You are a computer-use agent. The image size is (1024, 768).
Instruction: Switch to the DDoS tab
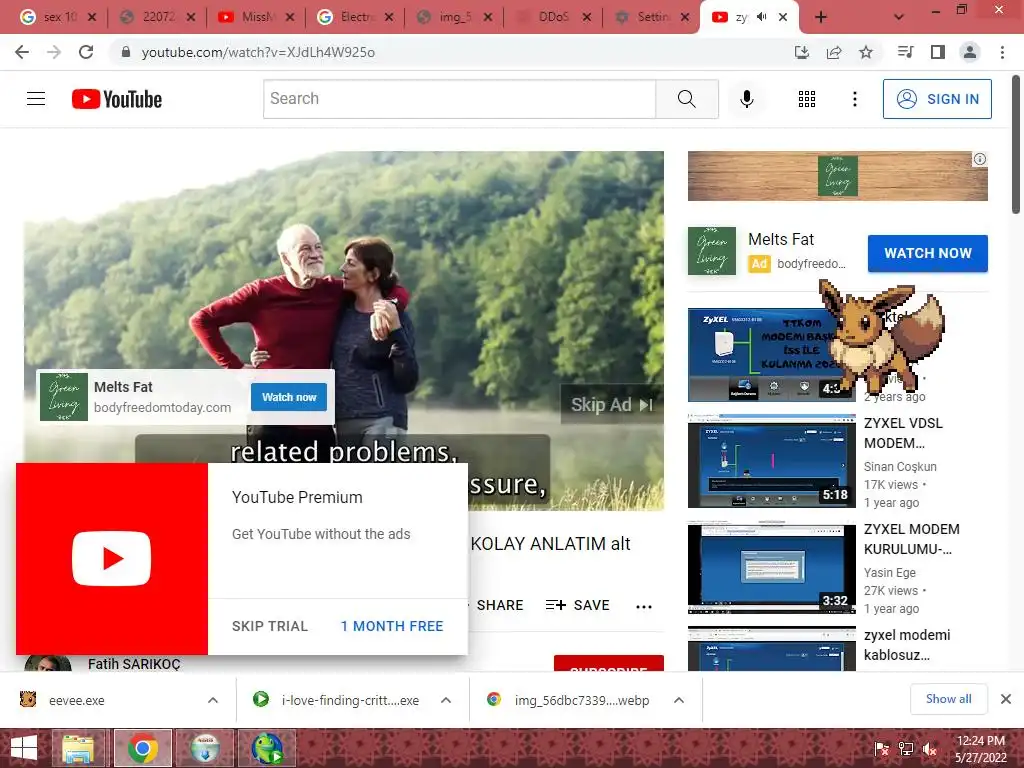(552, 17)
